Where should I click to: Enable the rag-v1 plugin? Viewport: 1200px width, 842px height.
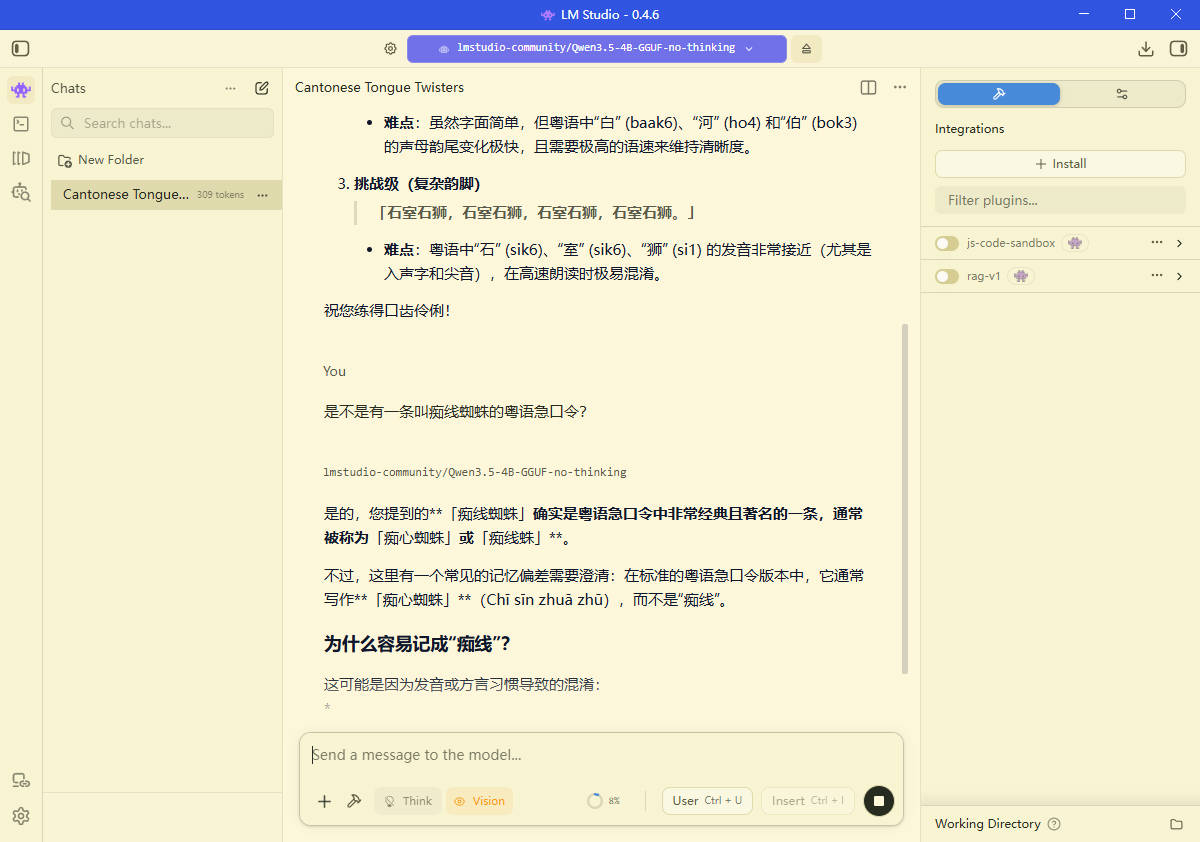[946, 275]
